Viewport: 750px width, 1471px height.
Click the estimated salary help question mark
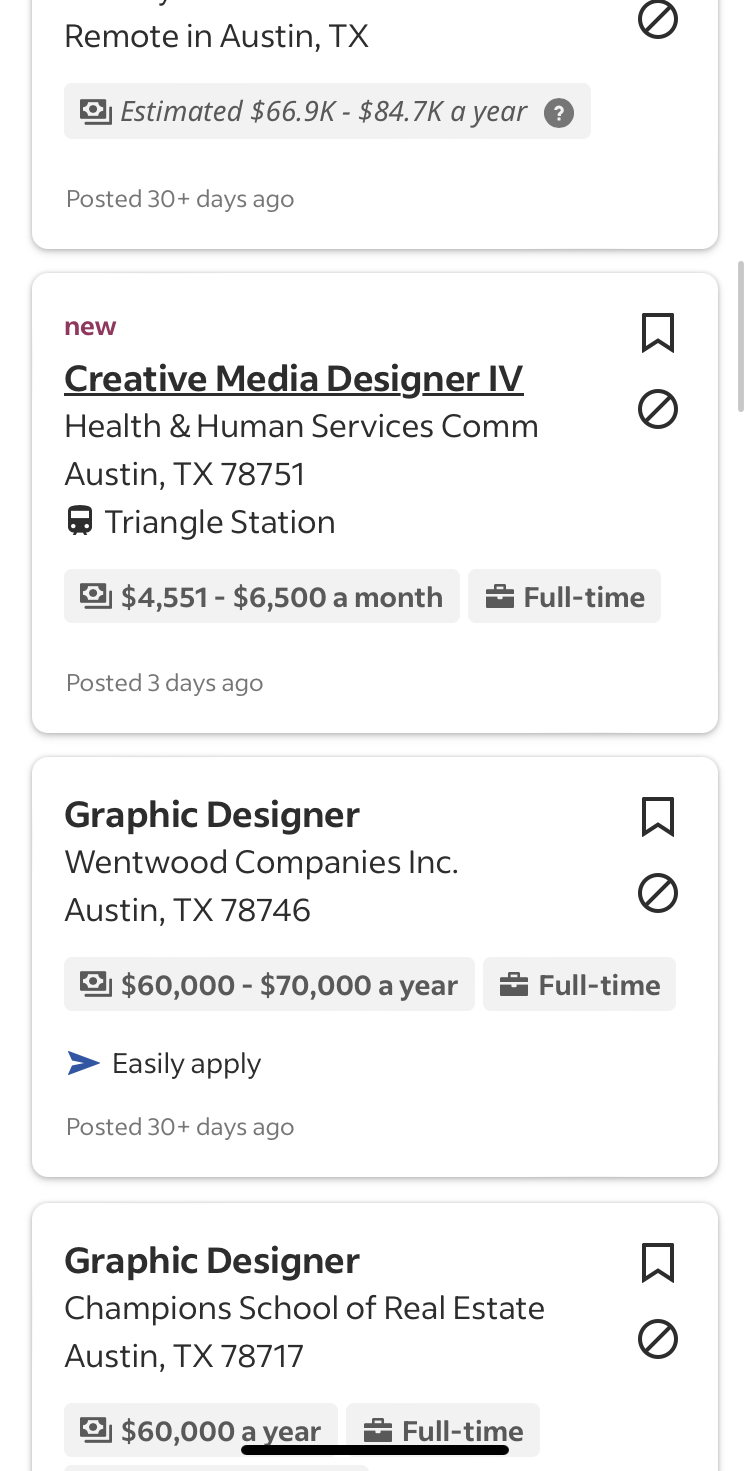[x=559, y=113]
